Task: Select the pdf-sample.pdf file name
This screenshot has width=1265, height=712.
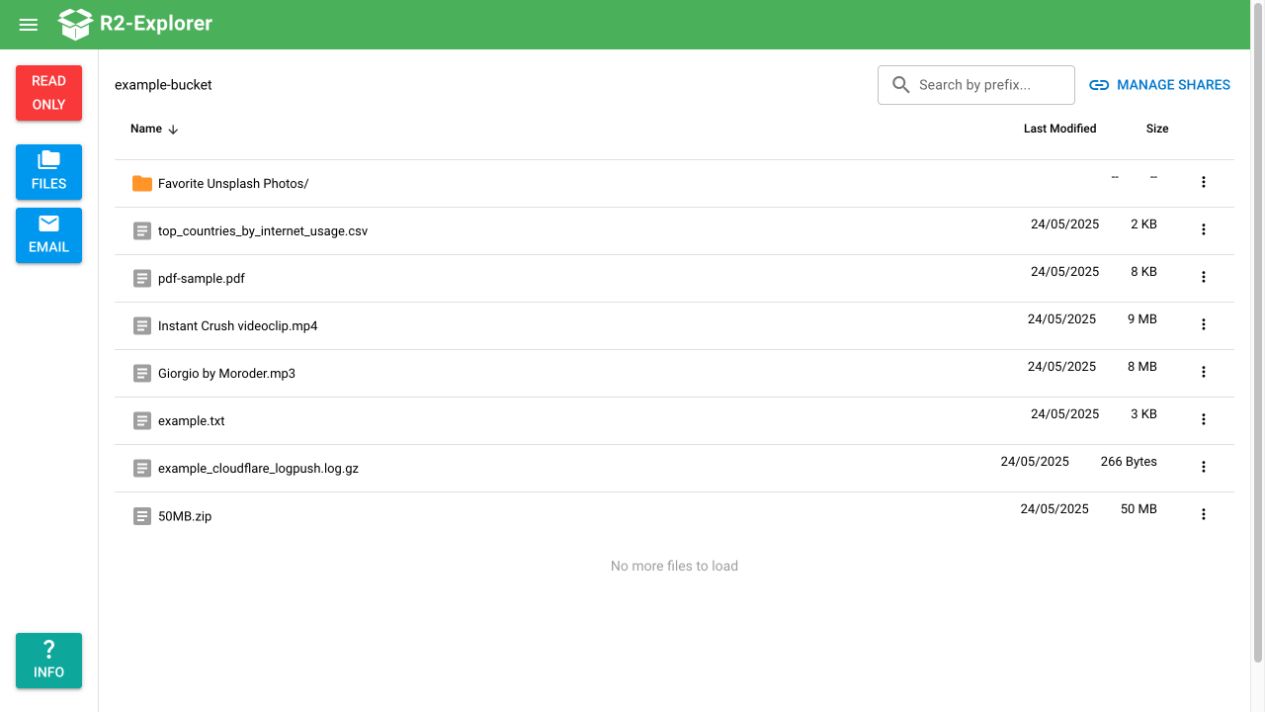Action: pyautogui.click(x=201, y=279)
